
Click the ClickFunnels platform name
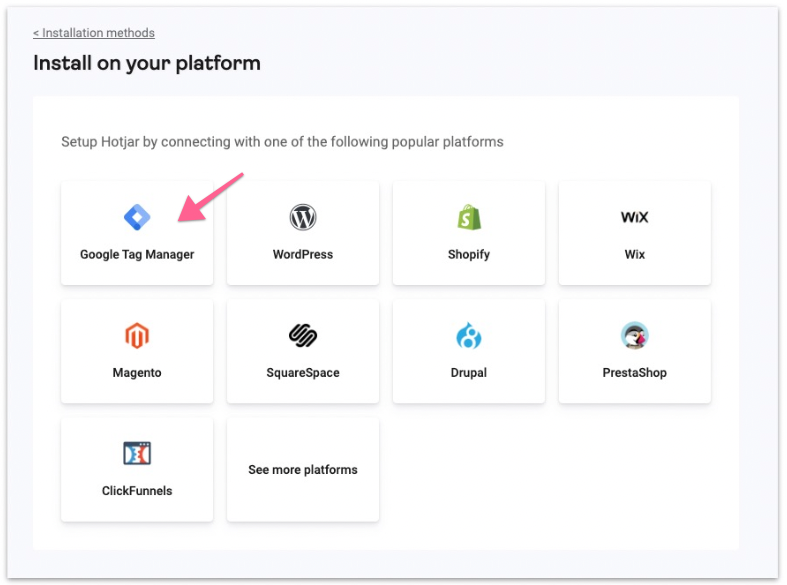[x=137, y=491]
